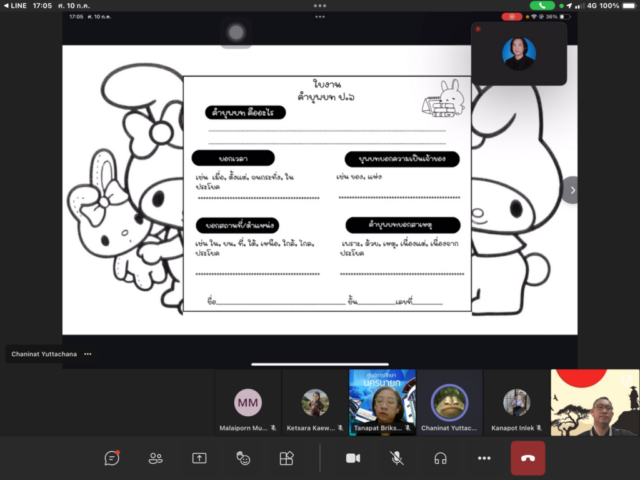Open the apps grid icon
Screen dimensions: 640x480
[287, 458]
